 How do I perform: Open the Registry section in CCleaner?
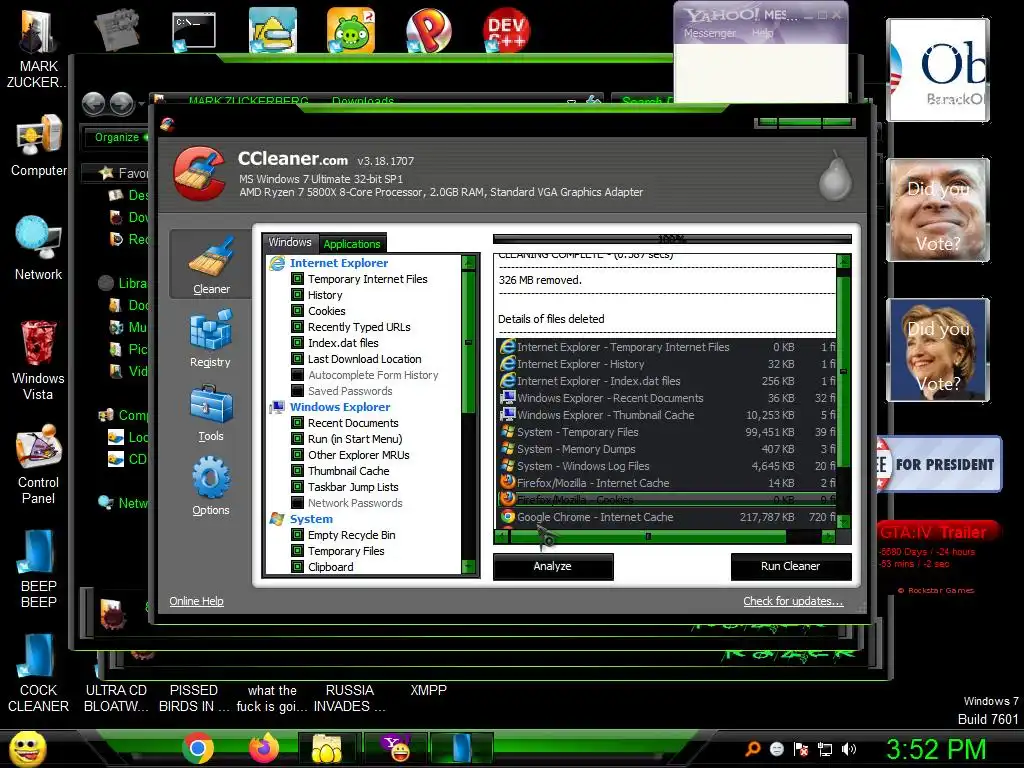[x=210, y=338]
